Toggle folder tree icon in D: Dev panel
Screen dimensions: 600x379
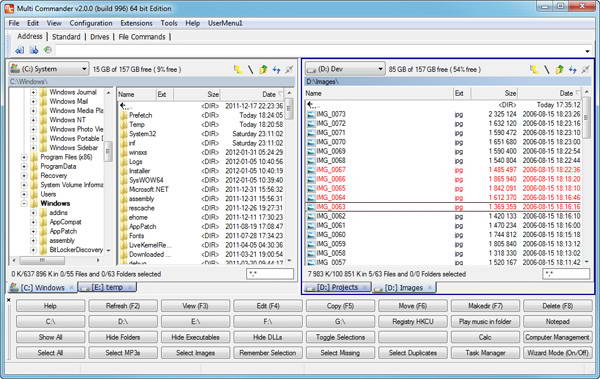click(x=534, y=69)
